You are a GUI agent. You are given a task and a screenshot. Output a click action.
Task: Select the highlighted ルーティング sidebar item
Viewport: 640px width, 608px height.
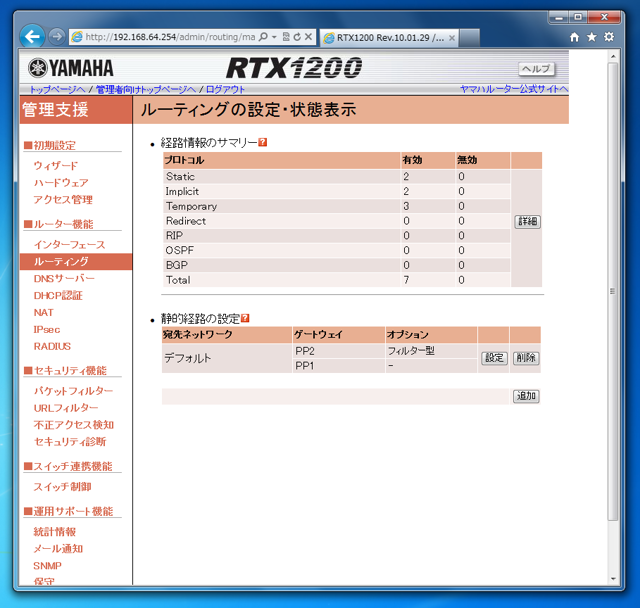tap(76, 262)
